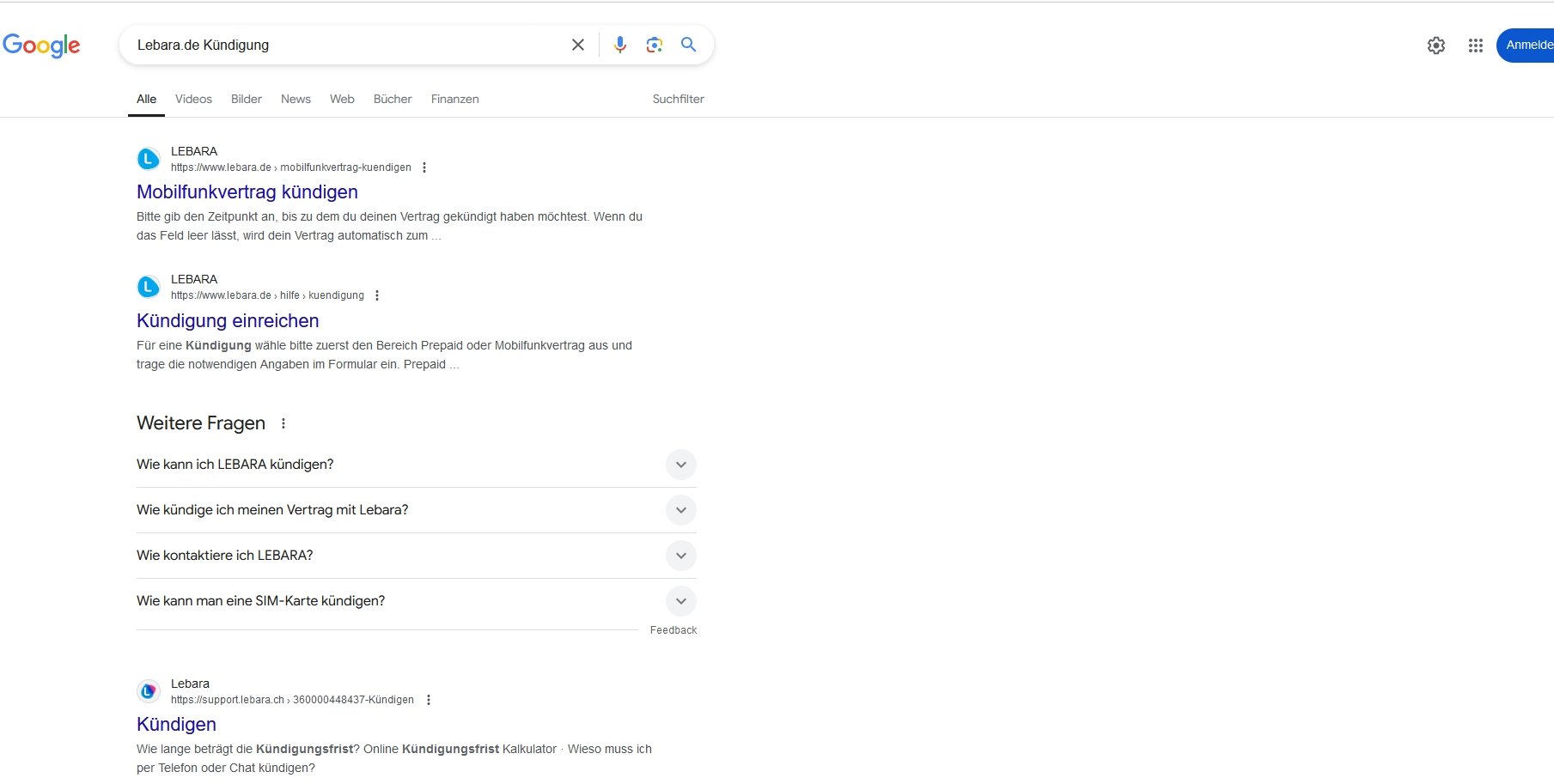The width and height of the screenshot is (1554, 784).
Task: Switch to the Videos tab
Action: tap(193, 99)
